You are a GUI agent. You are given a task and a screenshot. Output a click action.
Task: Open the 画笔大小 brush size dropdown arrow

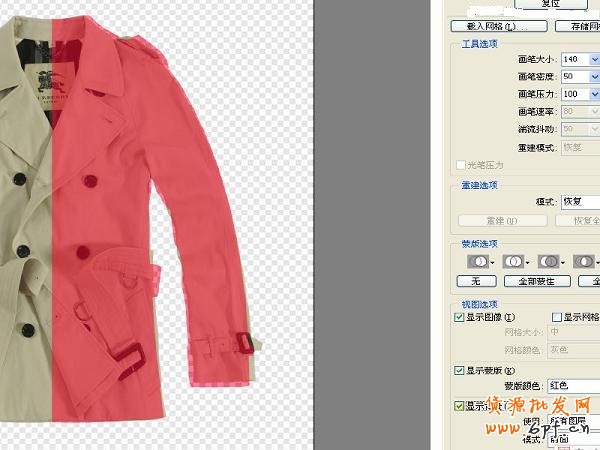[x=594, y=60]
